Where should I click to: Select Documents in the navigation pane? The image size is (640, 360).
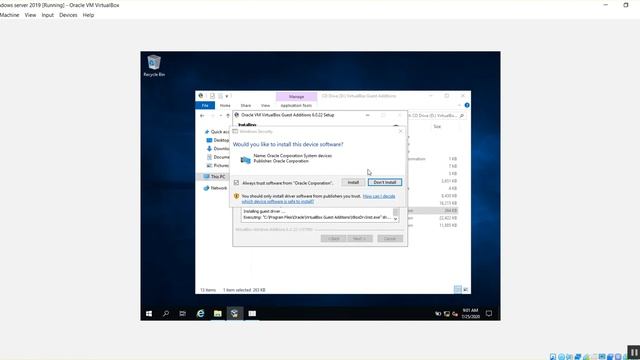click(218, 157)
